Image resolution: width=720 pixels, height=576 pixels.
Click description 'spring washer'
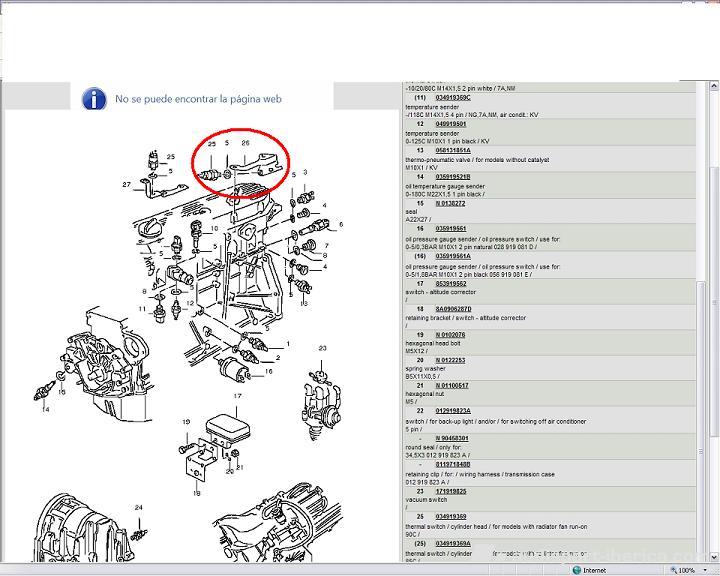pyautogui.click(x=425, y=368)
